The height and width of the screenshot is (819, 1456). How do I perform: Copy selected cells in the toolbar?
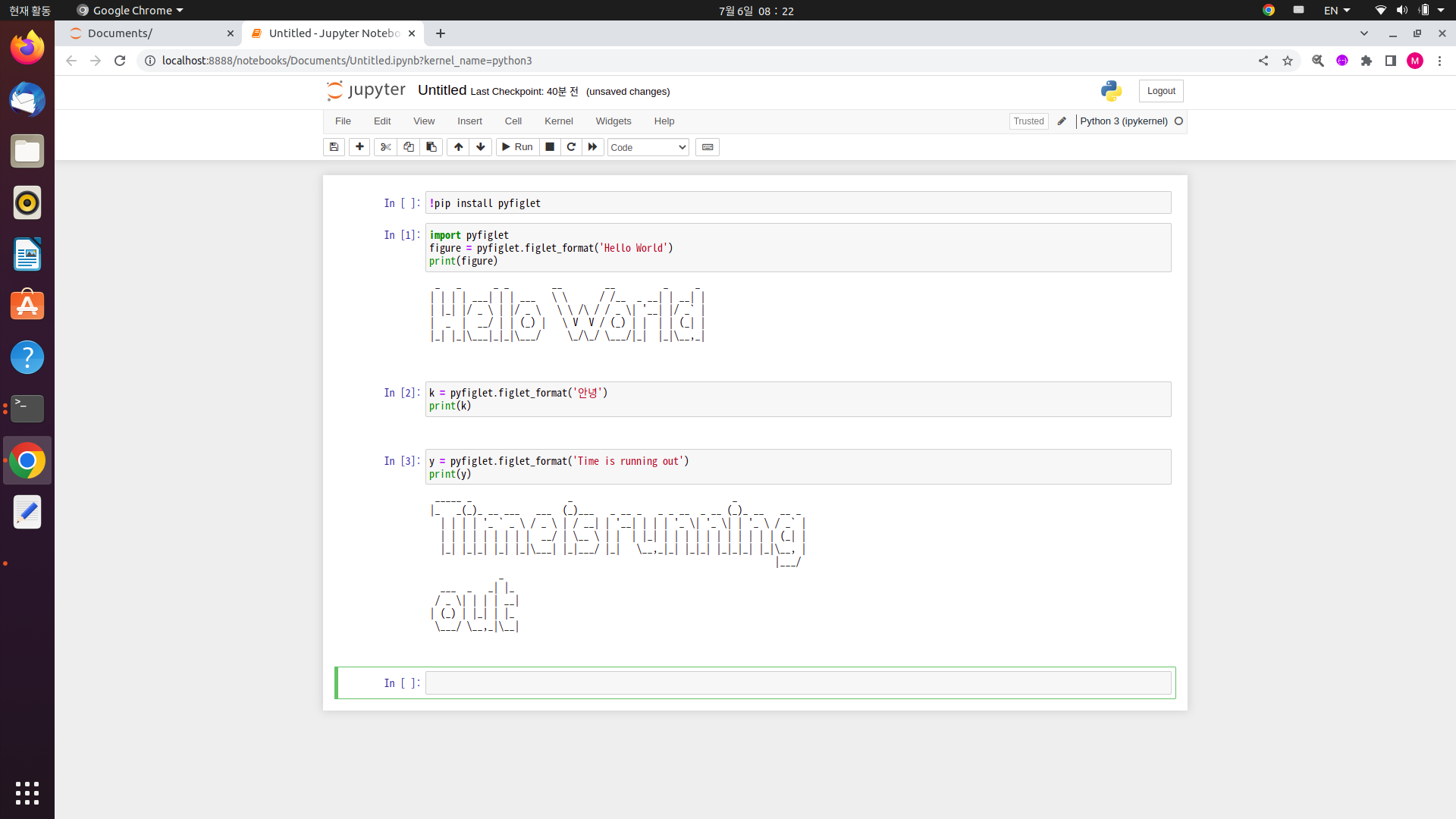point(409,147)
